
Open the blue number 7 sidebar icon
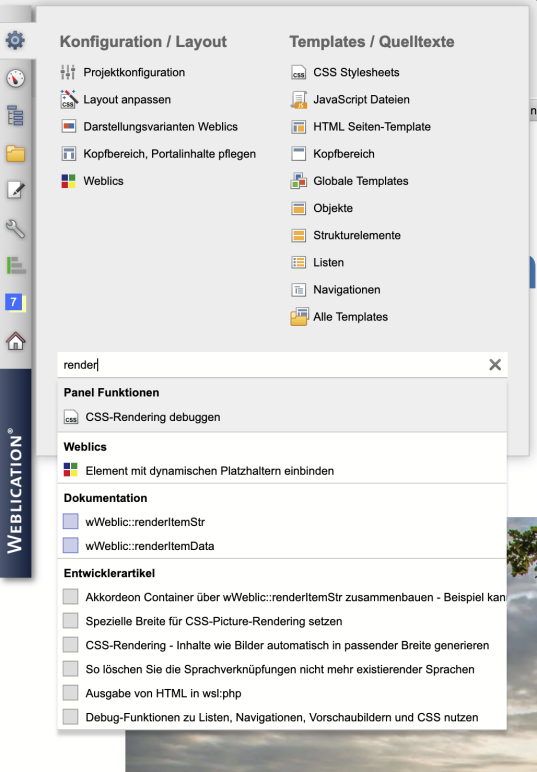(x=15, y=303)
